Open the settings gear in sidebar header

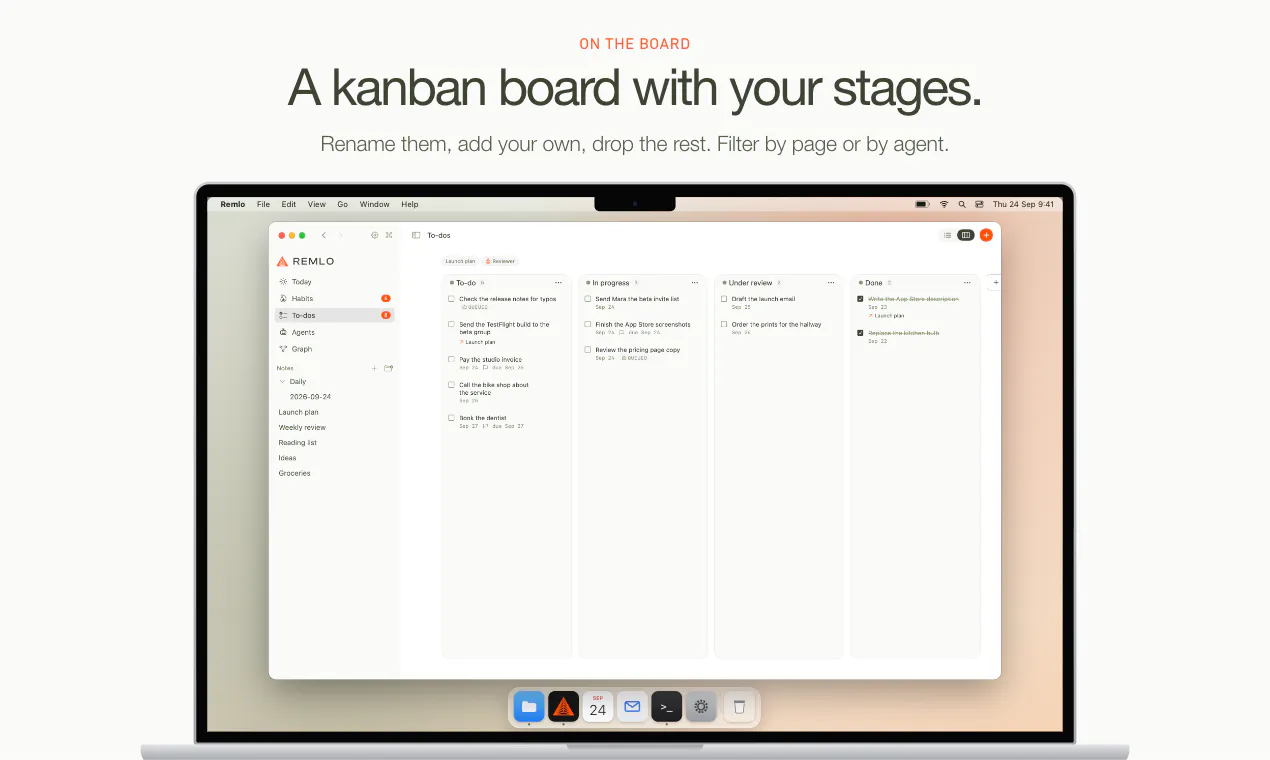(374, 235)
